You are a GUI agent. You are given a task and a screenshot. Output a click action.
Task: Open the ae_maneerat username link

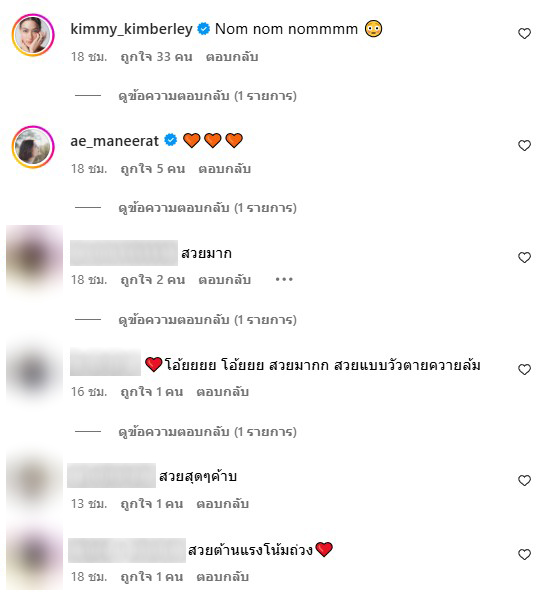(114, 141)
